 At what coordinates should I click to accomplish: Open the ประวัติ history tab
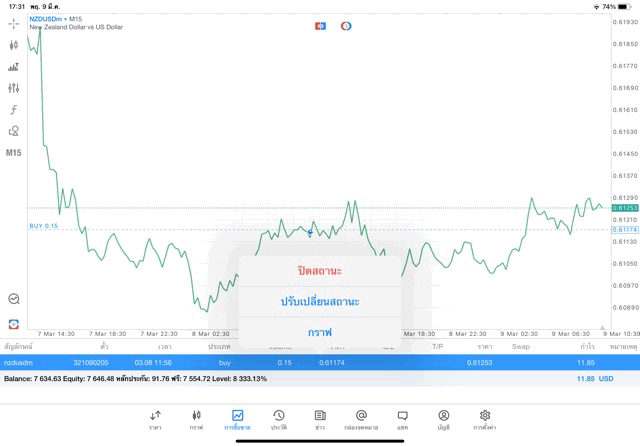[278, 420]
